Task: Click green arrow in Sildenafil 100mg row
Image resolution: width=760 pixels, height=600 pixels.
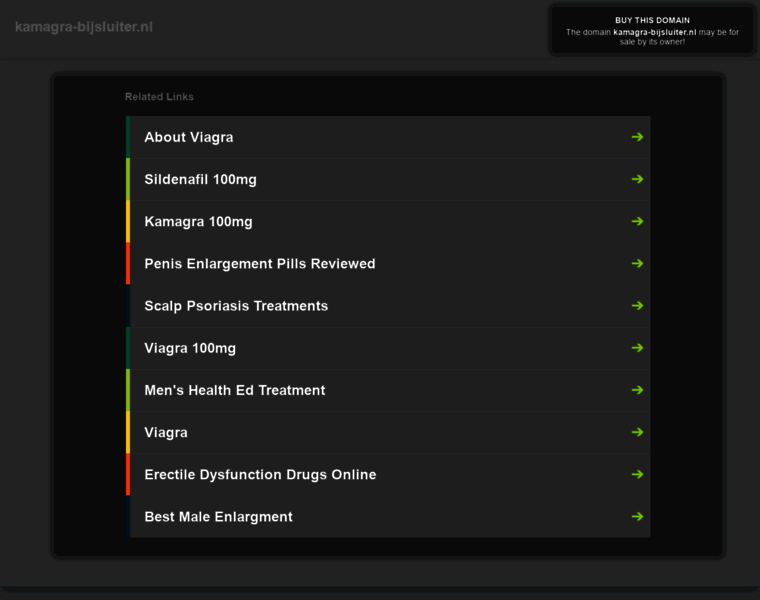Action: [x=637, y=179]
